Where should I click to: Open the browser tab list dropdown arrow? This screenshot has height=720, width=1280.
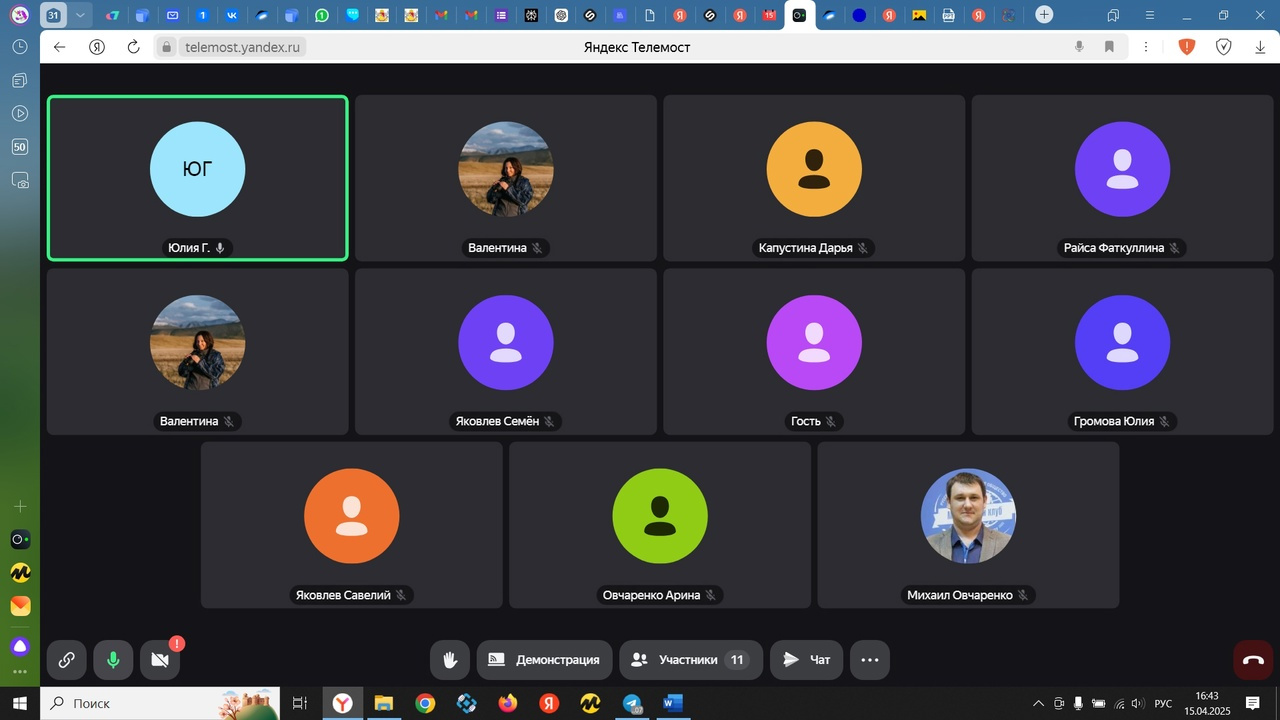click(x=80, y=15)
